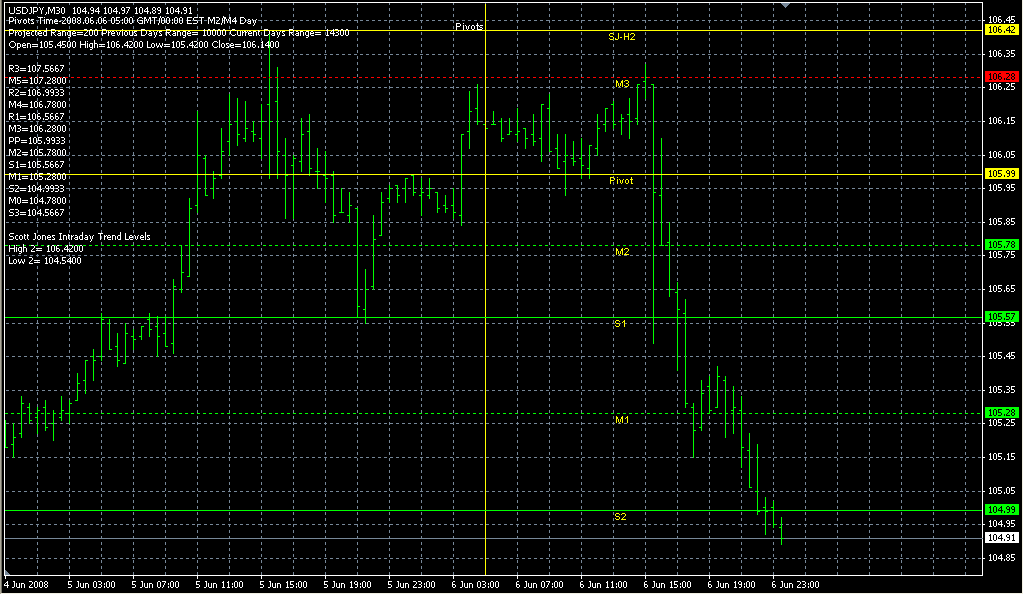Click the M1 level label on chart
The width and height of the screenshot is (1024, 594).
[621, 421]
